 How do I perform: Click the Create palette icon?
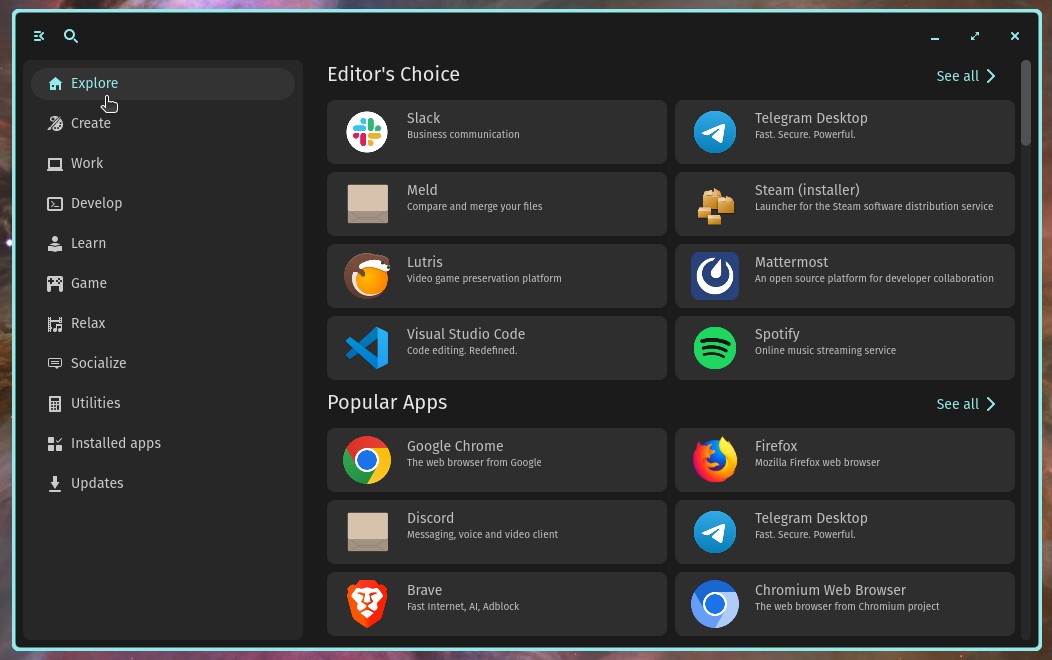click(55, 123)
